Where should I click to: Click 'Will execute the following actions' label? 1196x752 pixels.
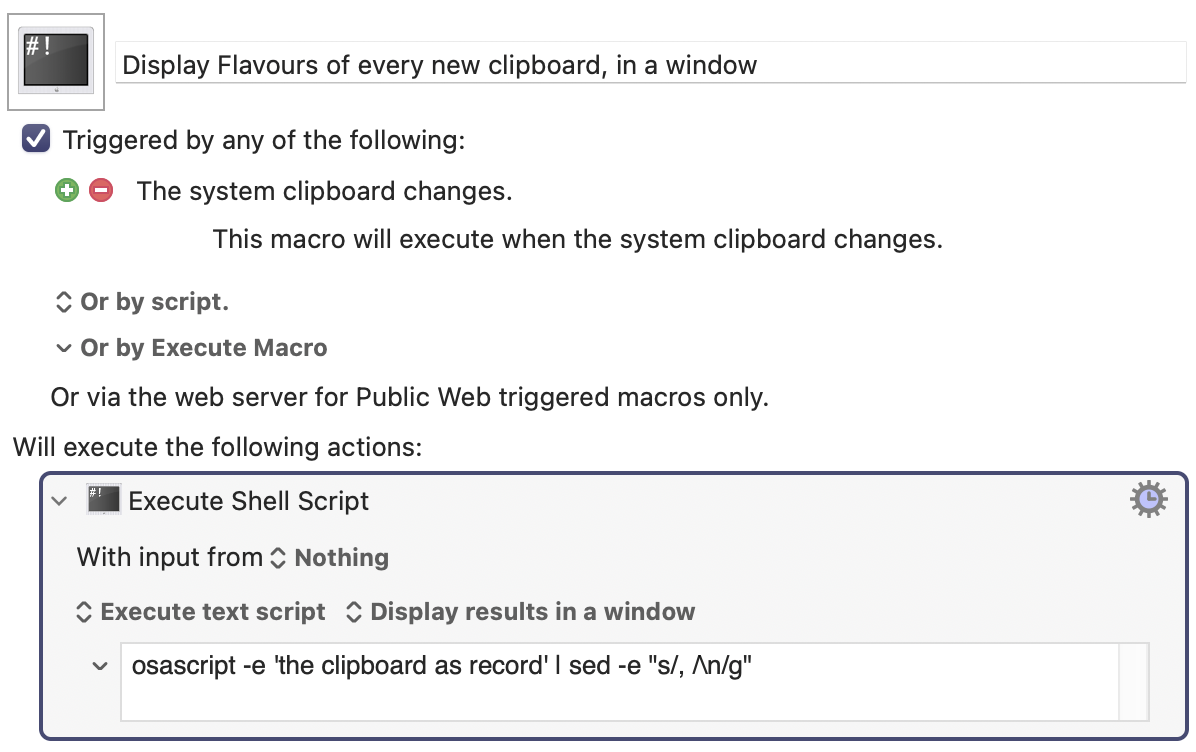tap(217, 447)
